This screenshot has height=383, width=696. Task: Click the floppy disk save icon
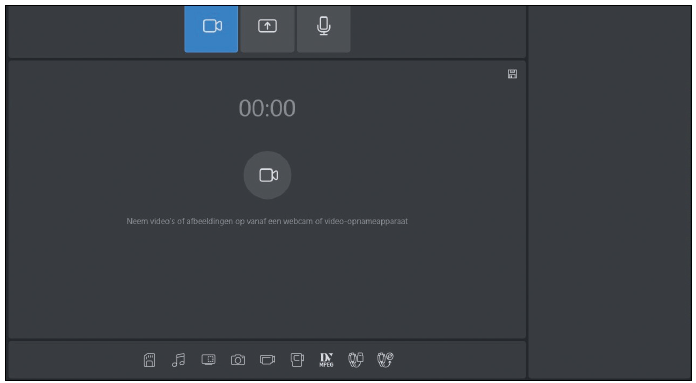click(x=512, y=74)
